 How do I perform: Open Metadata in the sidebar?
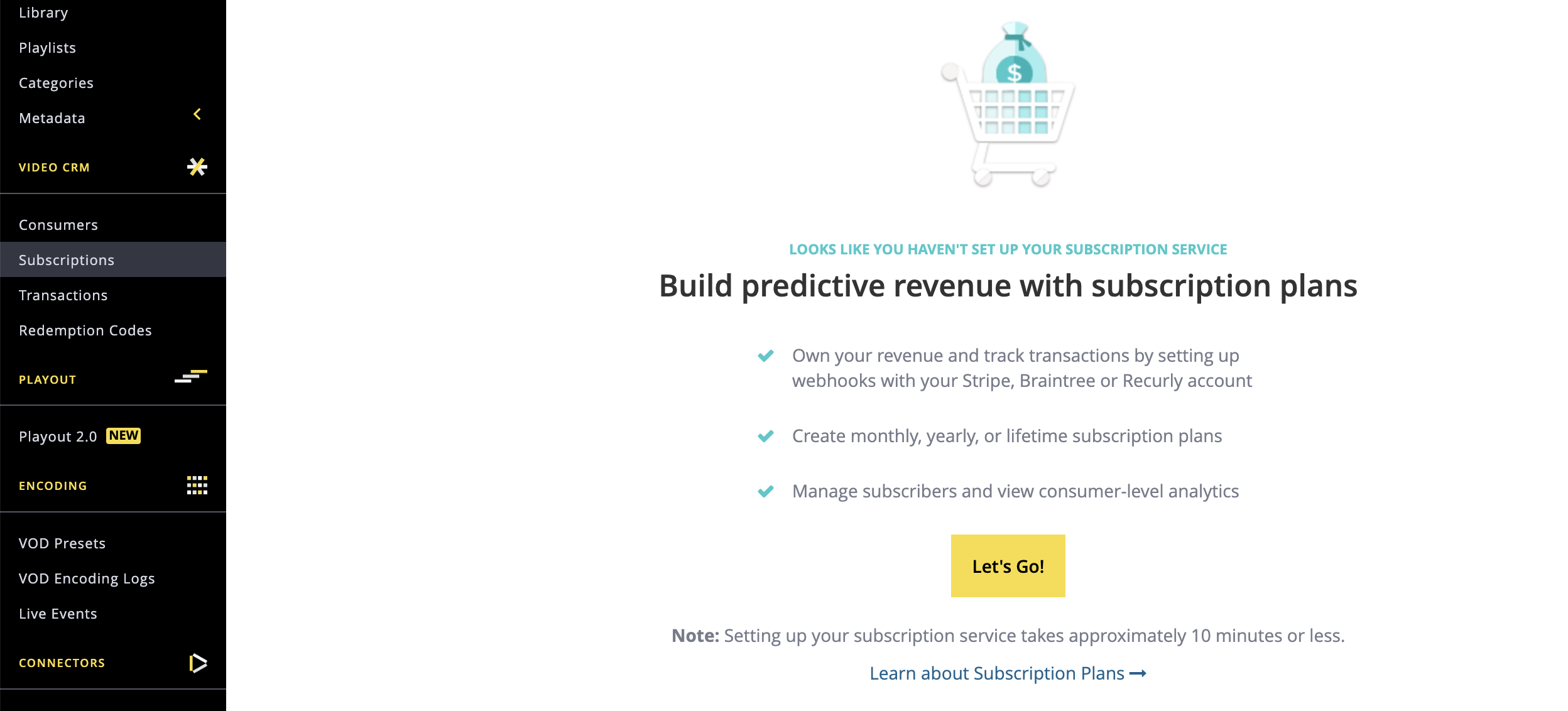[x=52, y=118]
